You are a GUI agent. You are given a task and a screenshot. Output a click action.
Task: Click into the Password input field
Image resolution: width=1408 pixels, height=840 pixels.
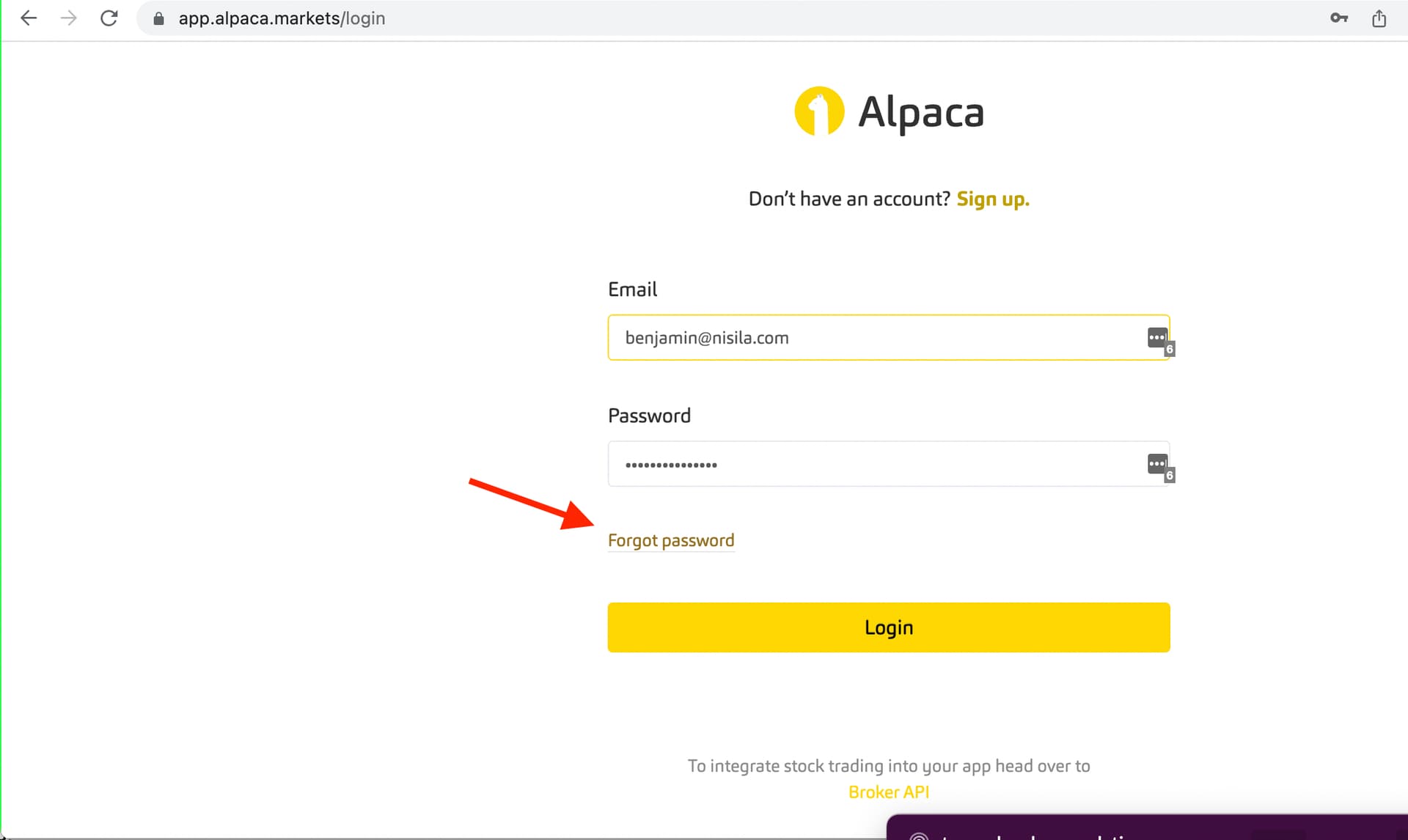click(889, 464)
